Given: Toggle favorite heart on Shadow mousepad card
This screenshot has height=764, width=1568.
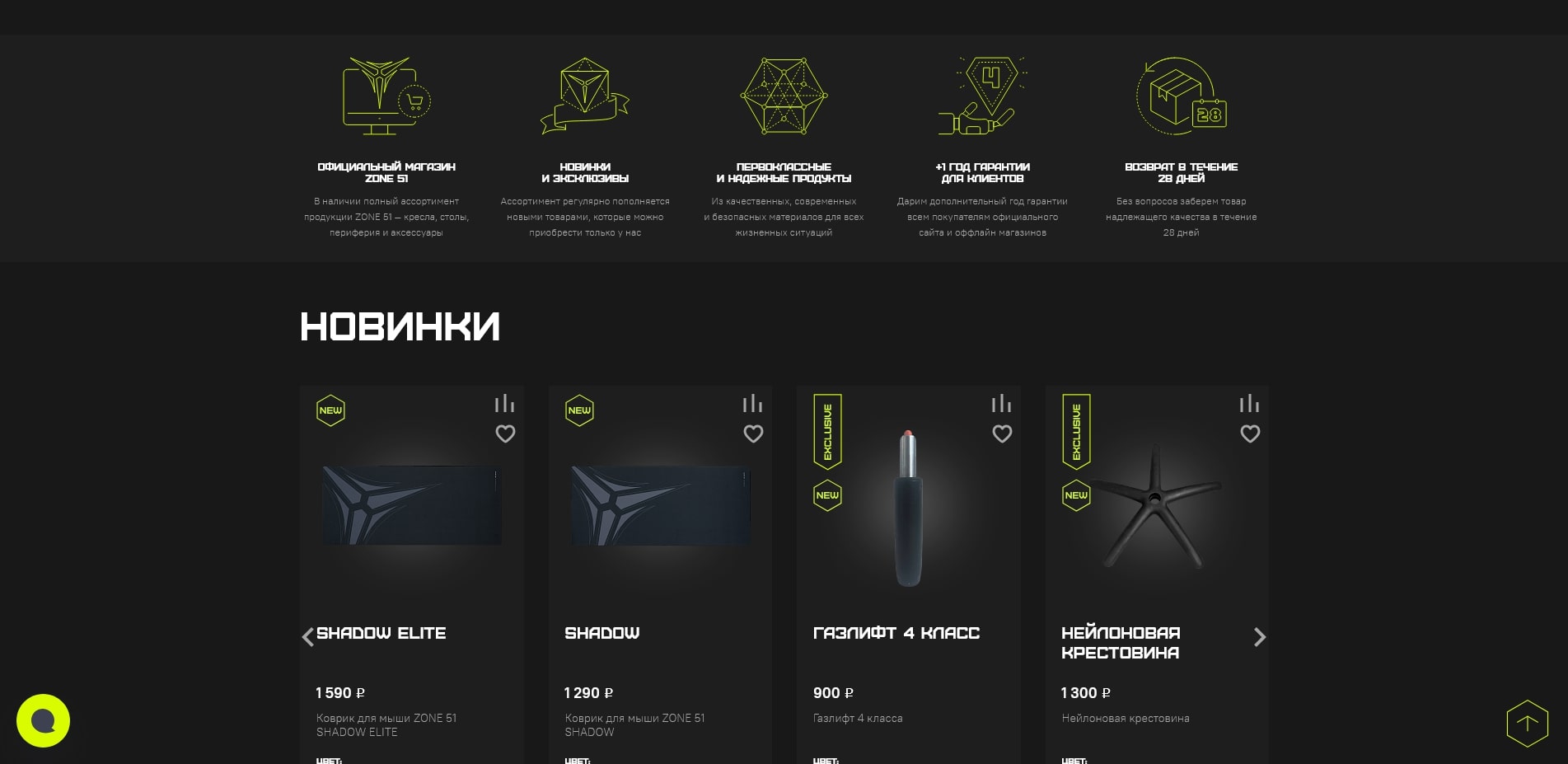Looking at the screenshot, I should [x=753, y=434].
